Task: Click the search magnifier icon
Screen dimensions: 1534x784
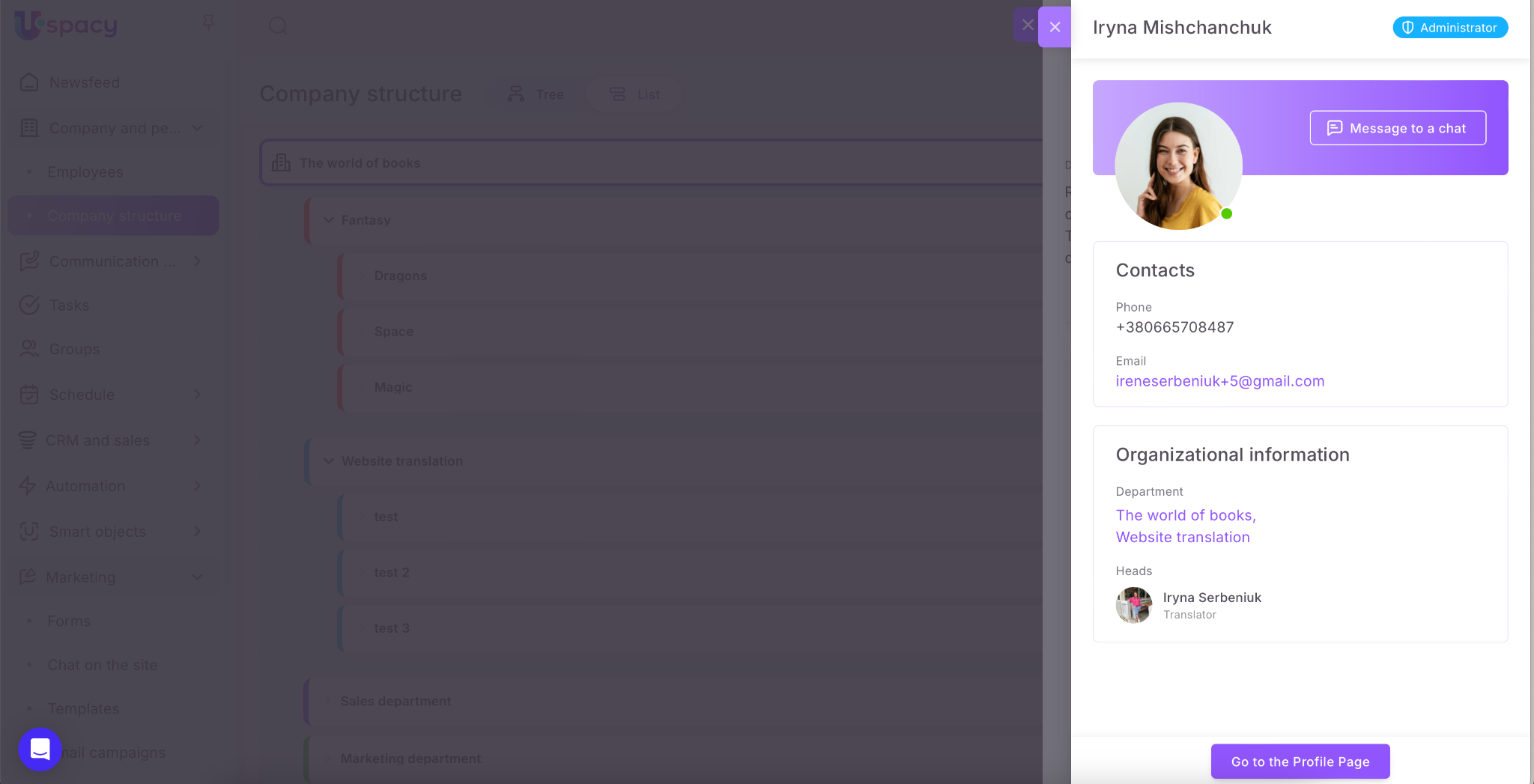Action: click(x=278, y=26)
